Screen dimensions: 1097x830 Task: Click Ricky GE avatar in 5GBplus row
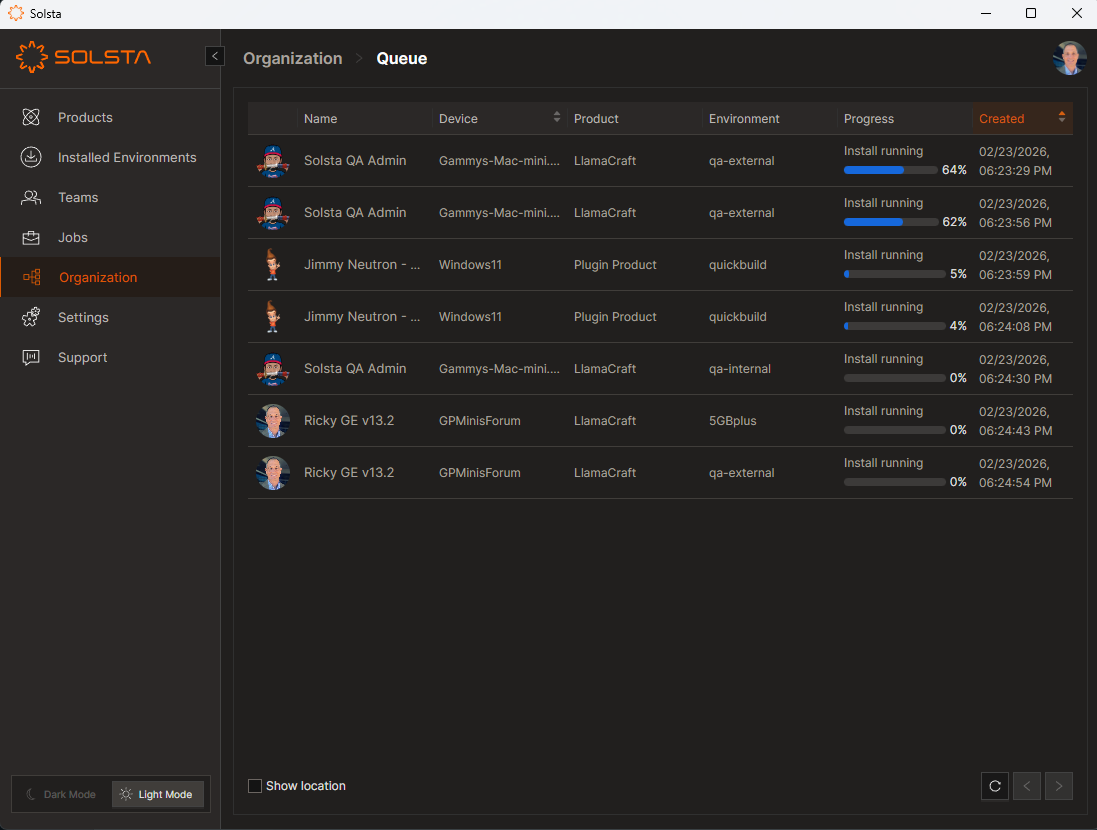[273, 421]
